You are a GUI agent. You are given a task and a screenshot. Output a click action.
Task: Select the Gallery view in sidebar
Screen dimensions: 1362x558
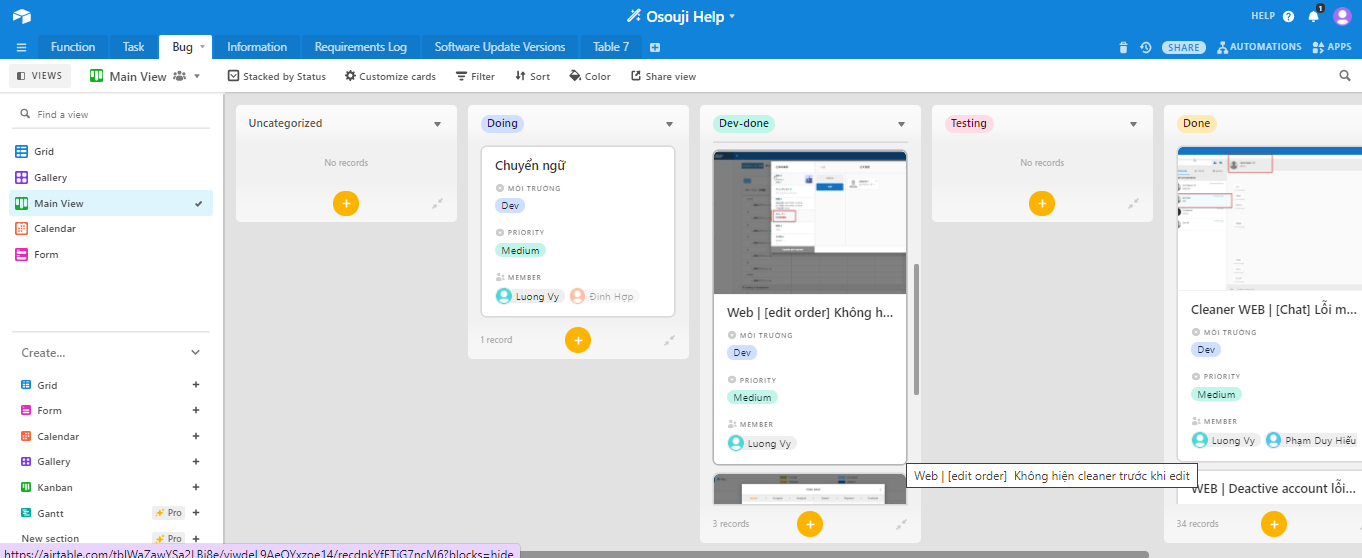tap(111, 178)
